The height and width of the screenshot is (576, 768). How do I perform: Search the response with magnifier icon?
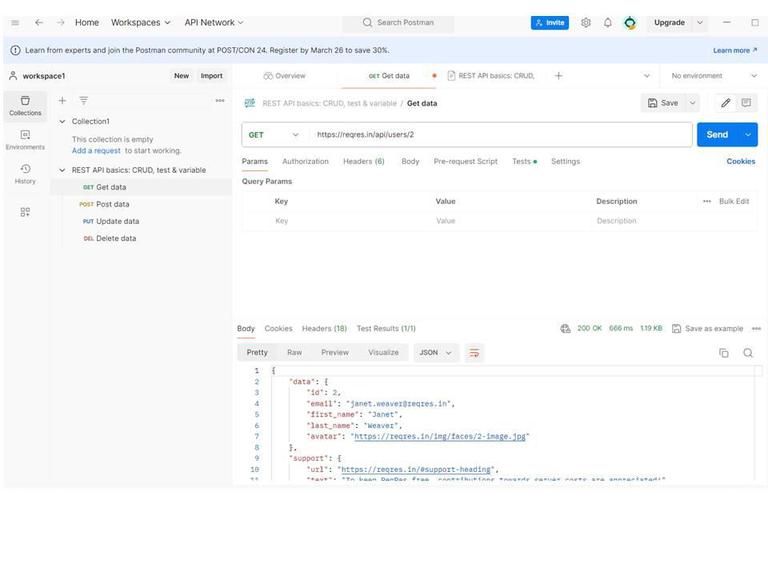pyautogui.click(x=748, y=352)
